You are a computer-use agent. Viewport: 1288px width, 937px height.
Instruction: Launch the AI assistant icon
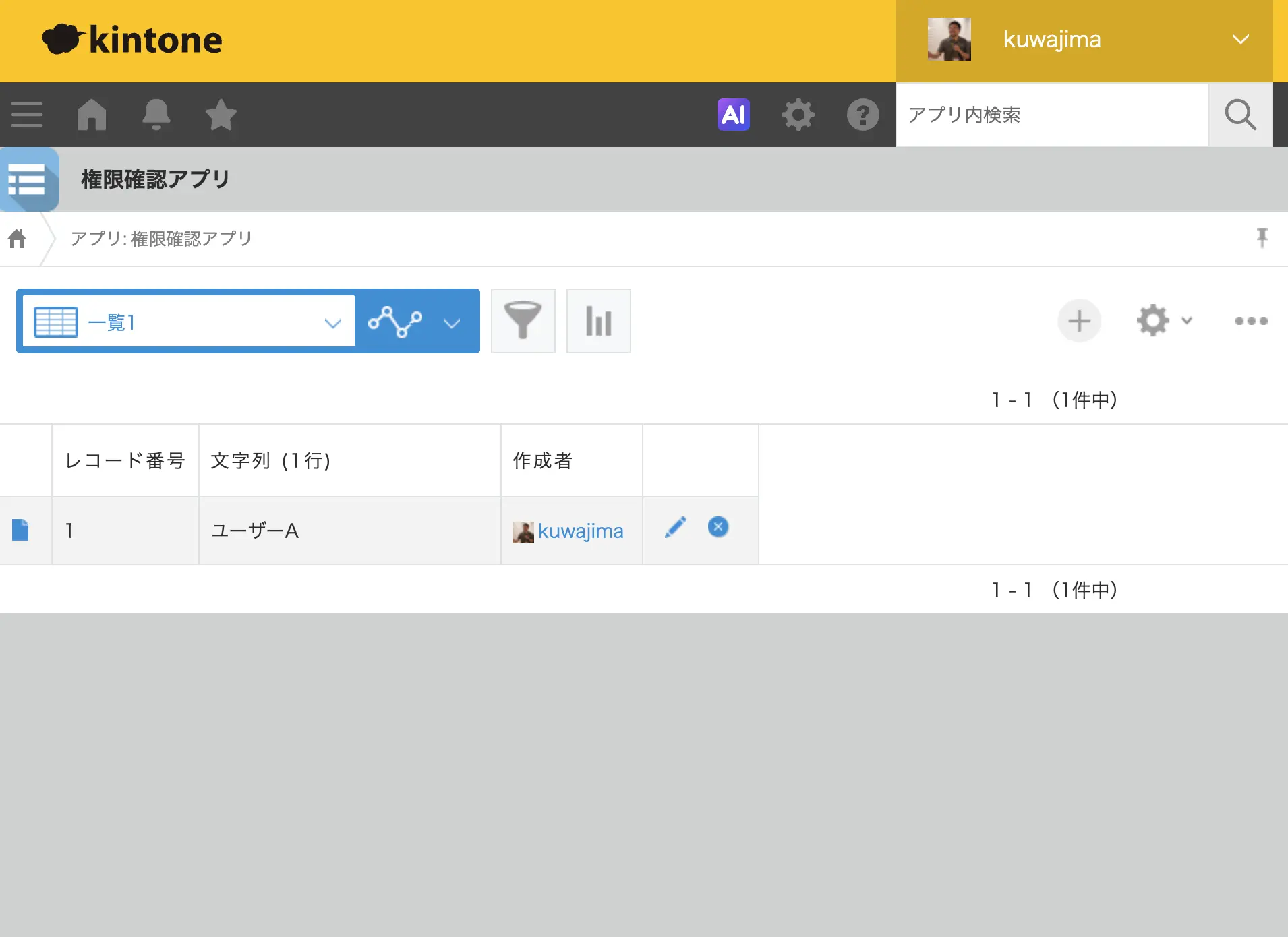(733, 115)
